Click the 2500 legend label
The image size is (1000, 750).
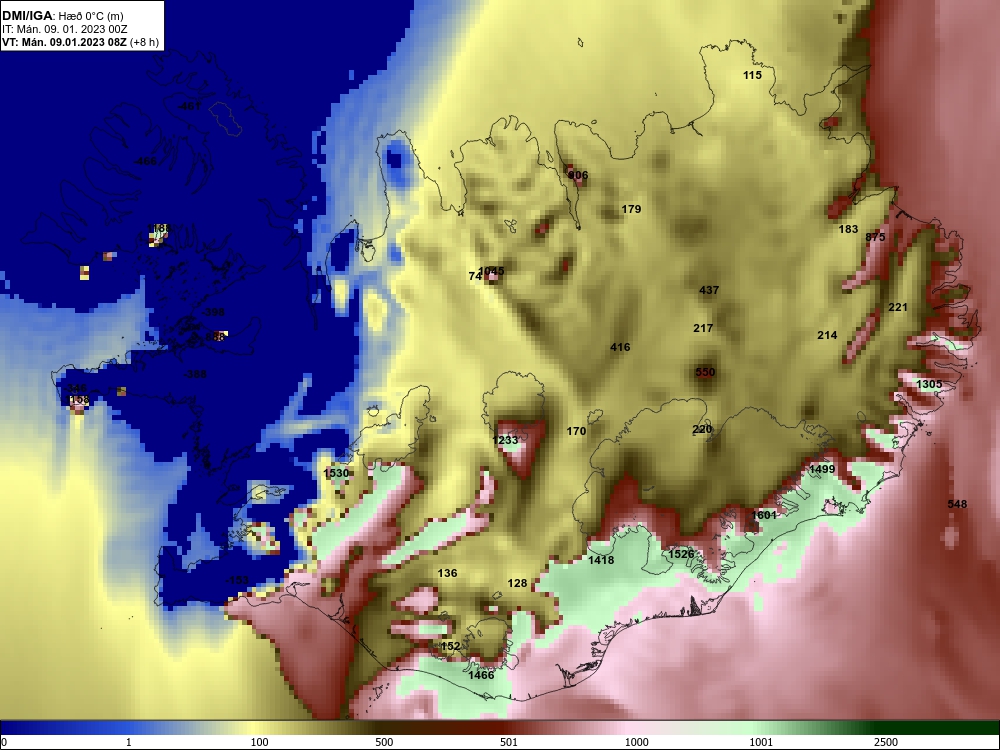pyautogui.click(x=885, y=742)
